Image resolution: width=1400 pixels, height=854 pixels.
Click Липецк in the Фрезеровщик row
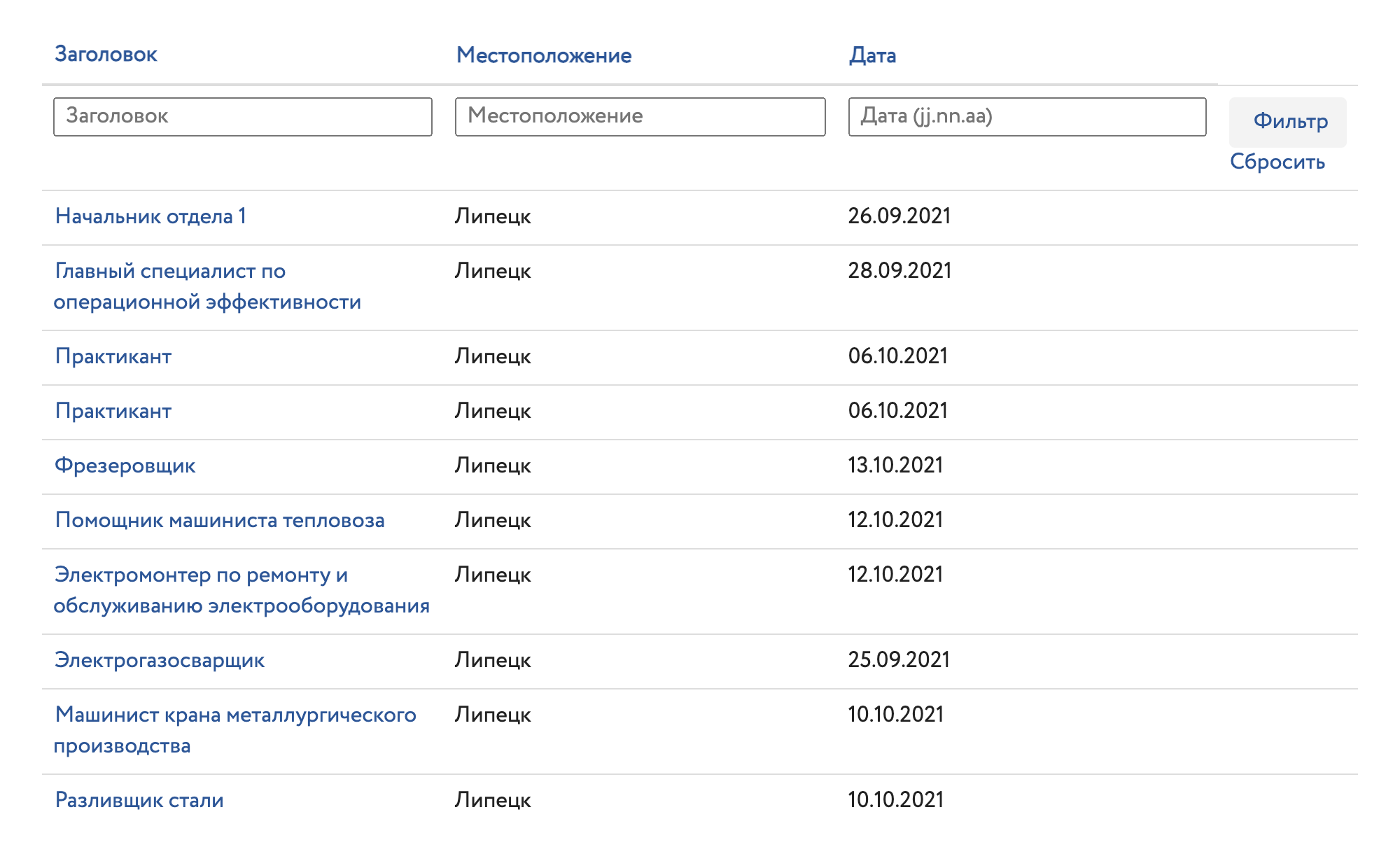[493, 466]
